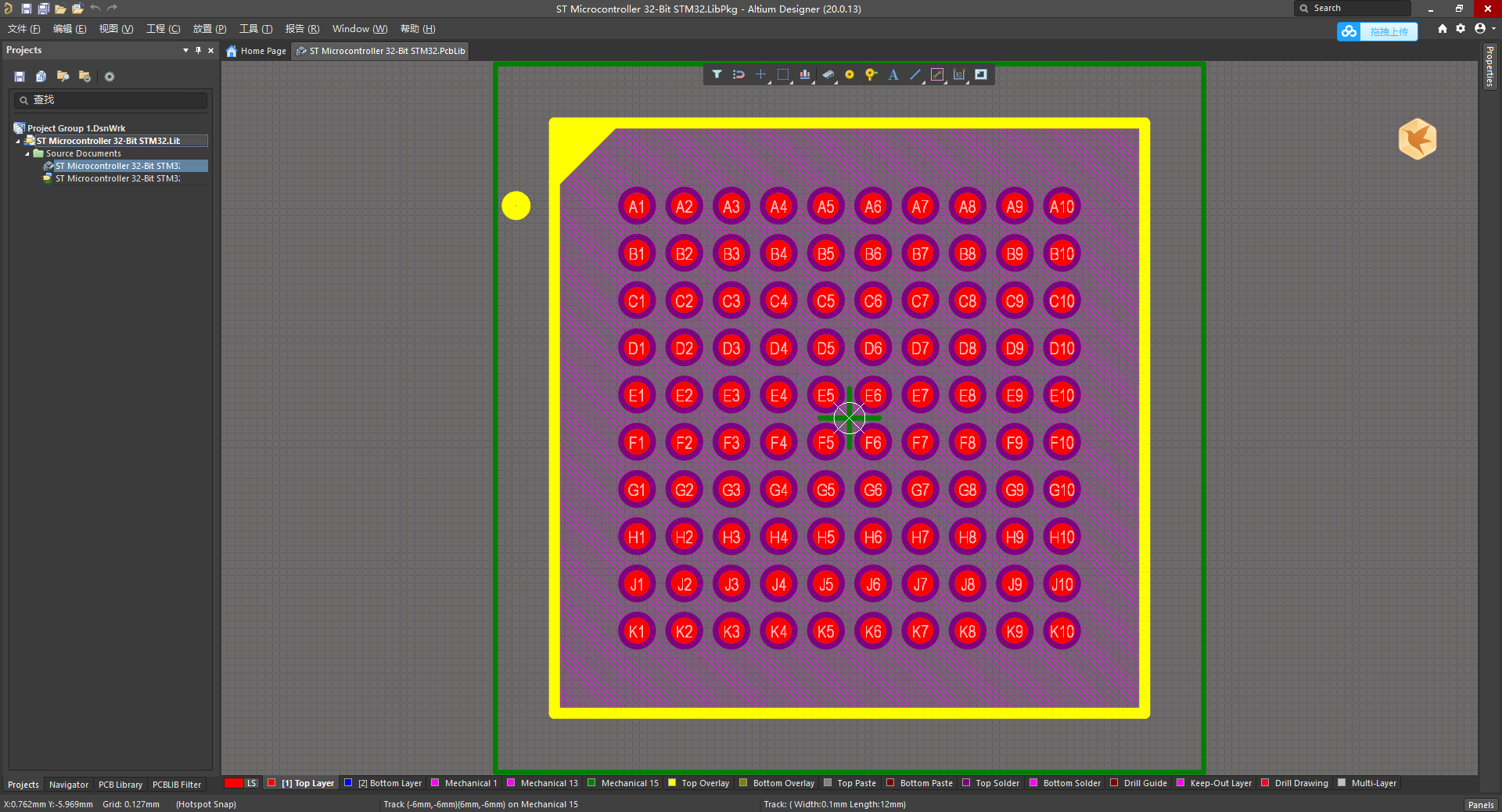The width and height of the screenshot is (1502, 812).
Task: Open the selection filter tool
Action: (717, 74)
